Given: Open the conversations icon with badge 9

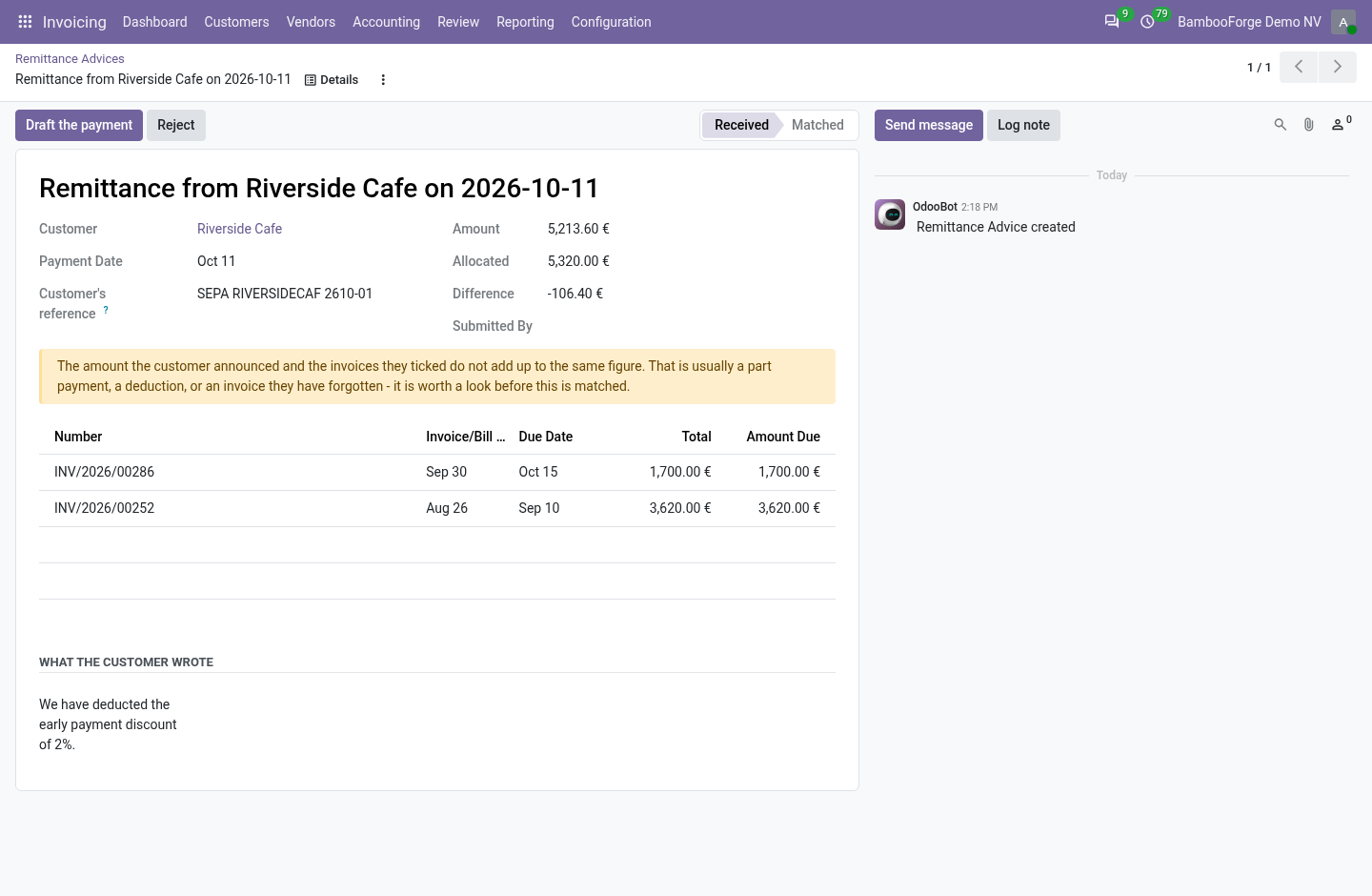Looking at the screenshot, I should pyautogui.click(x=1112, y=21).
